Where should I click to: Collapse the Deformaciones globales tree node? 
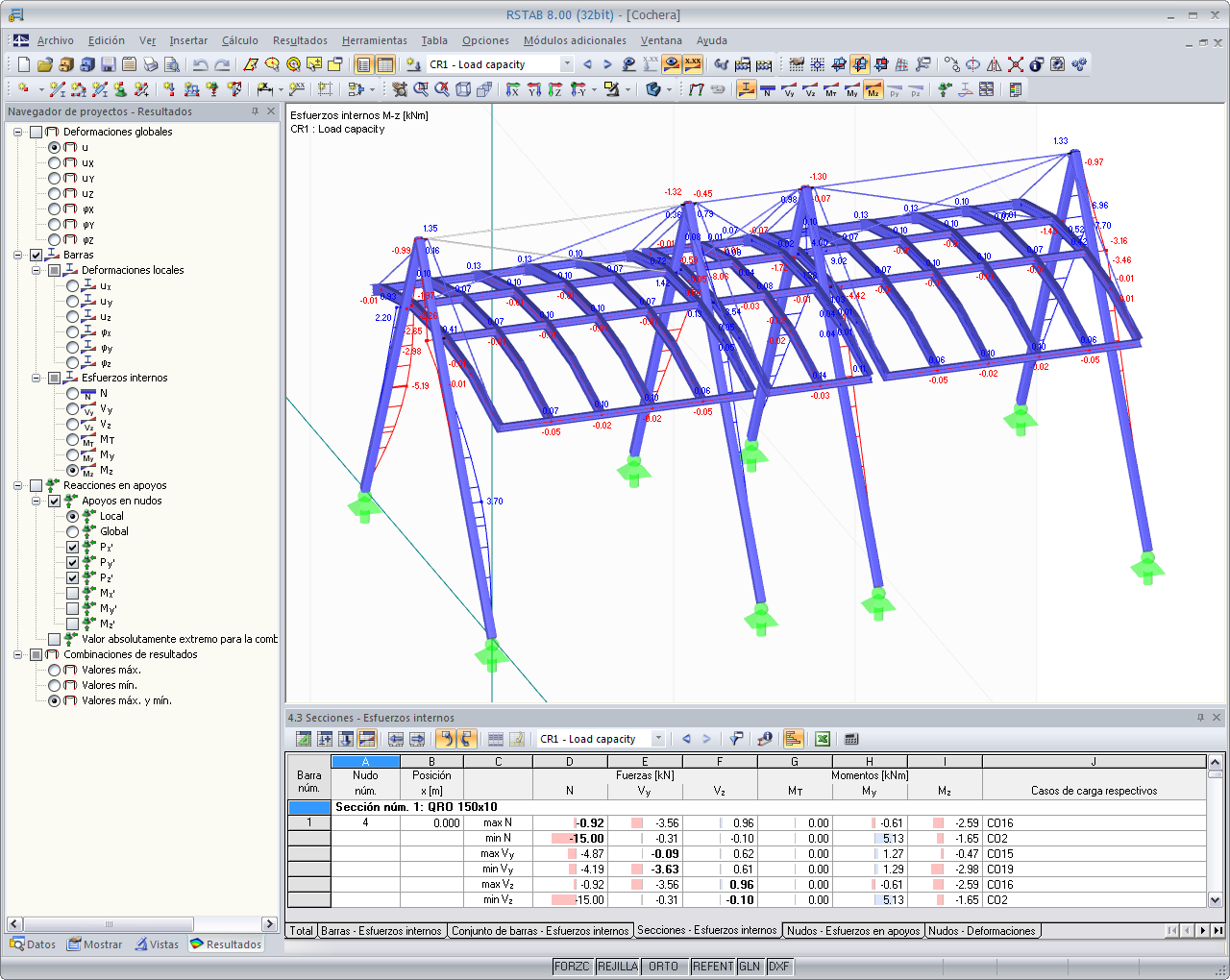(18, 132)
